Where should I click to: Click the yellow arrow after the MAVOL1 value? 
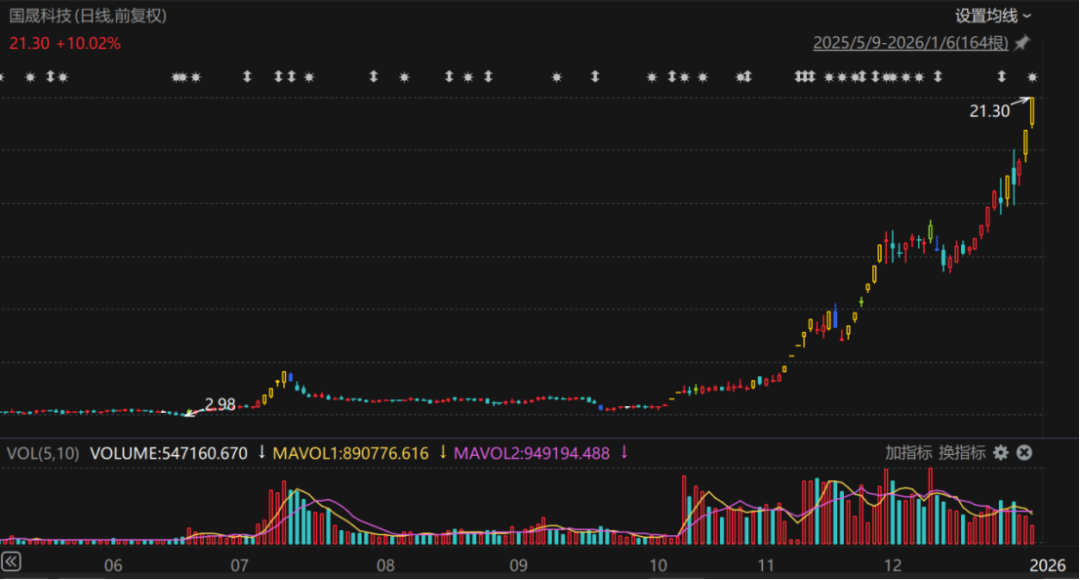coord(443,453)
